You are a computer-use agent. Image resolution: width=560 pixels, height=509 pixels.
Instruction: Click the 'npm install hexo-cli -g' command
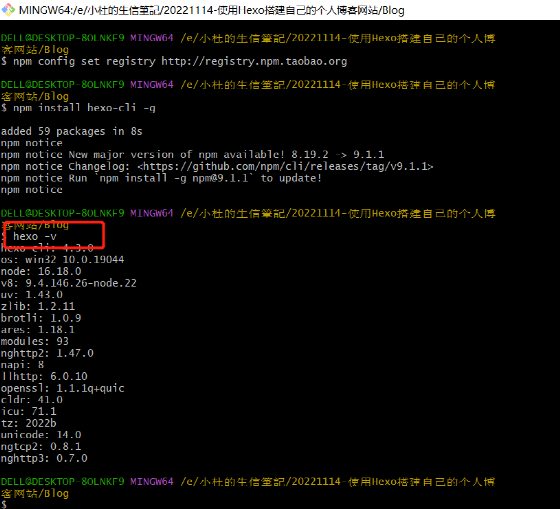78,108
